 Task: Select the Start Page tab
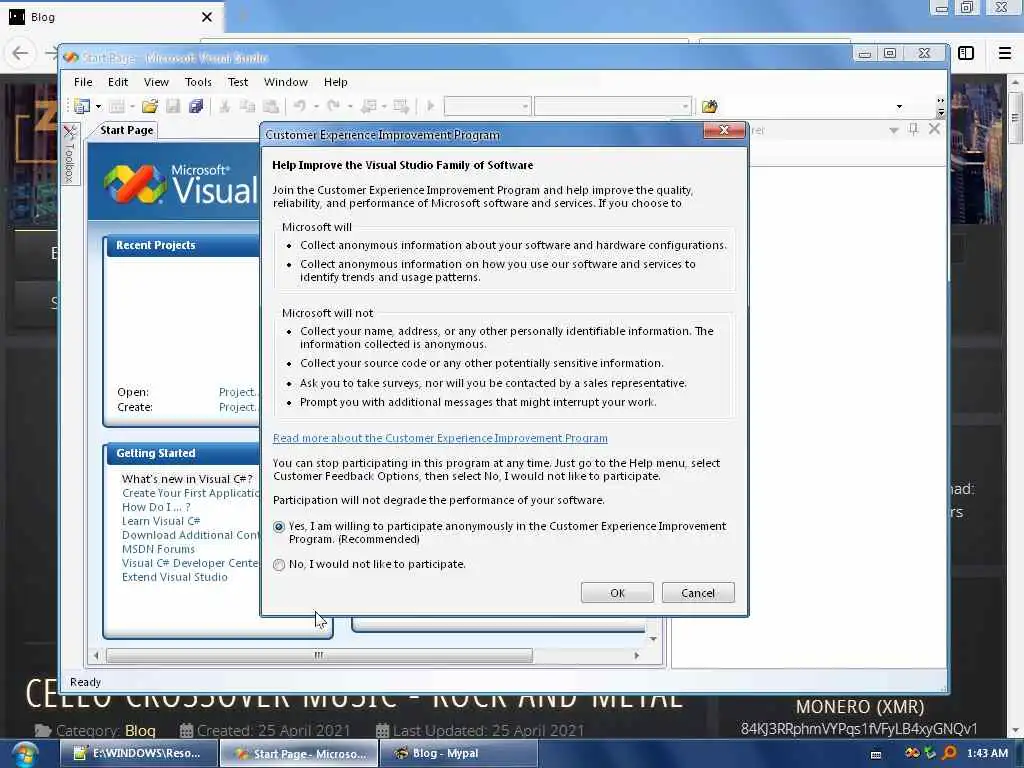[127, 130]
